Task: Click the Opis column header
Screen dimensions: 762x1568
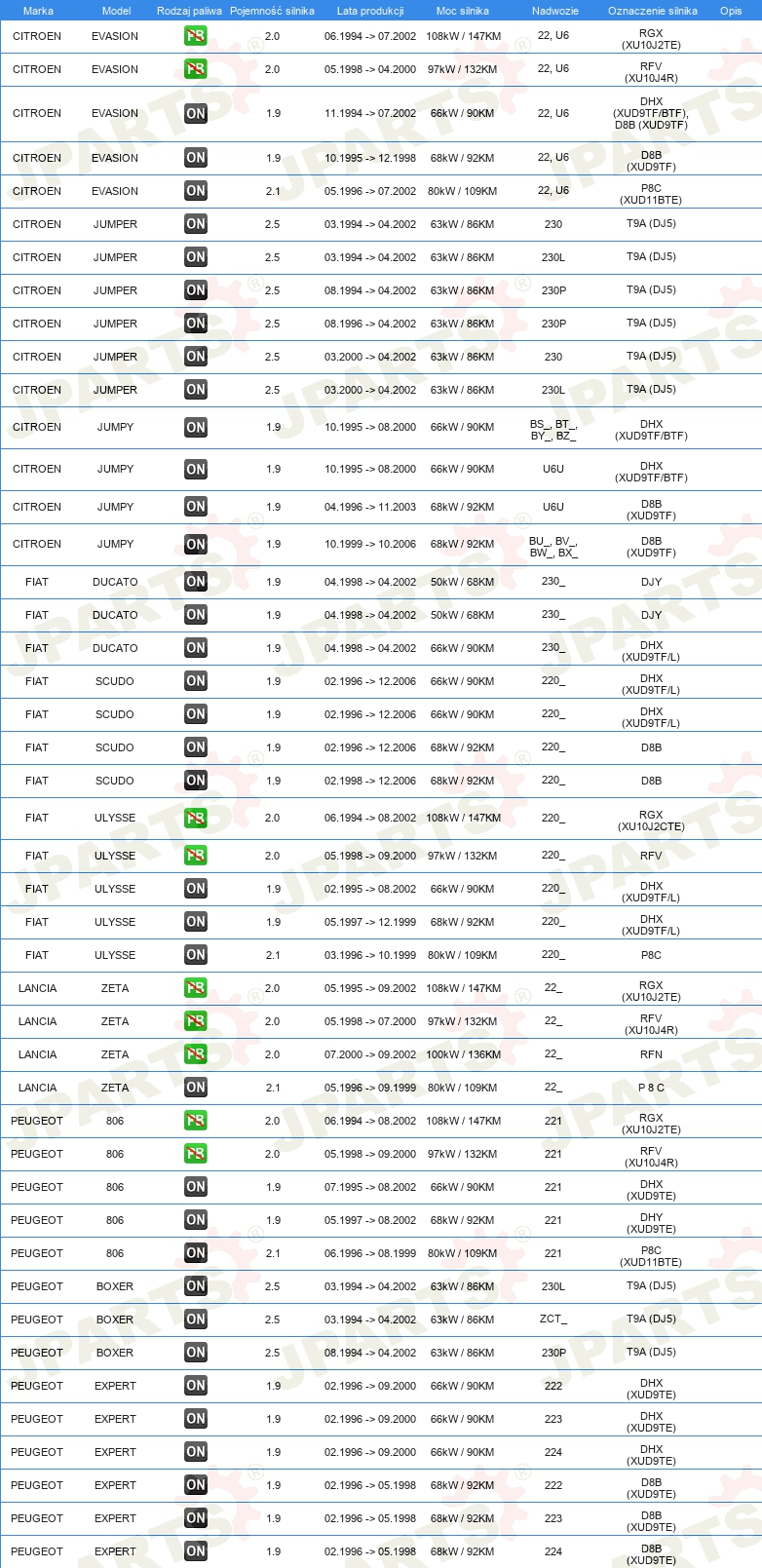Action: coord(731,11)
